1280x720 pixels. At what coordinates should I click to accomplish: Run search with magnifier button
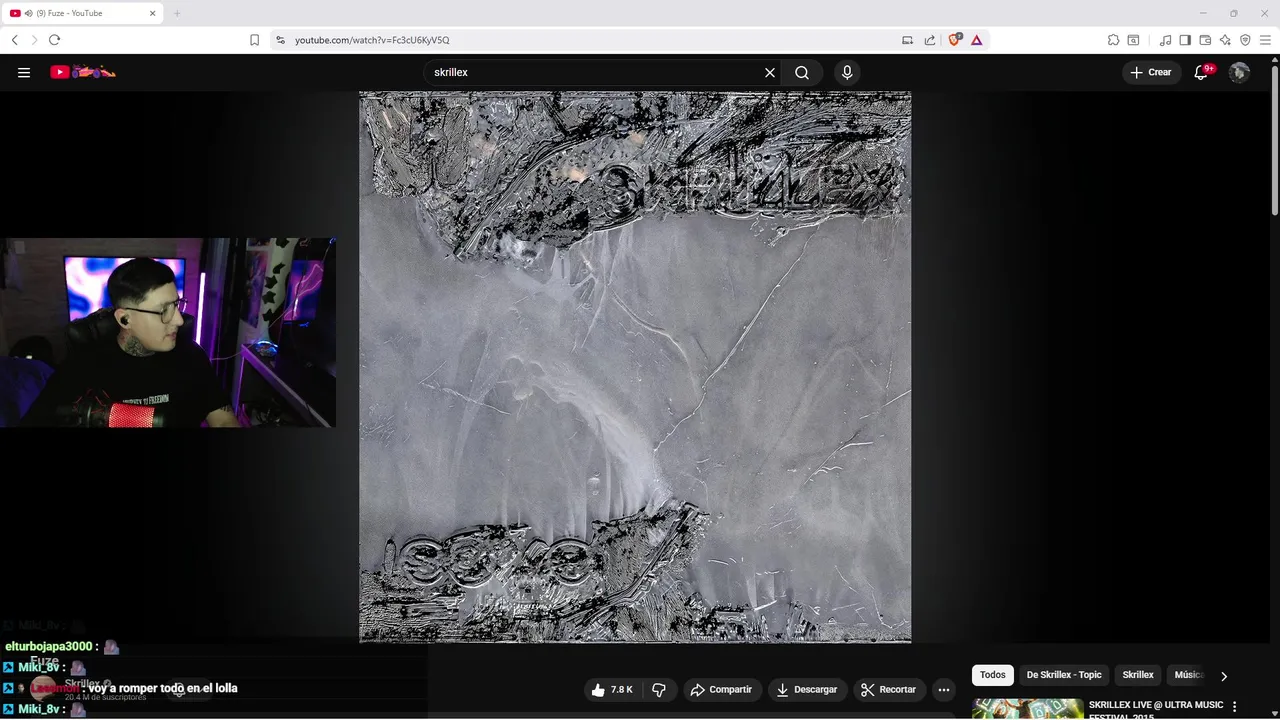[x=802, y=72]
